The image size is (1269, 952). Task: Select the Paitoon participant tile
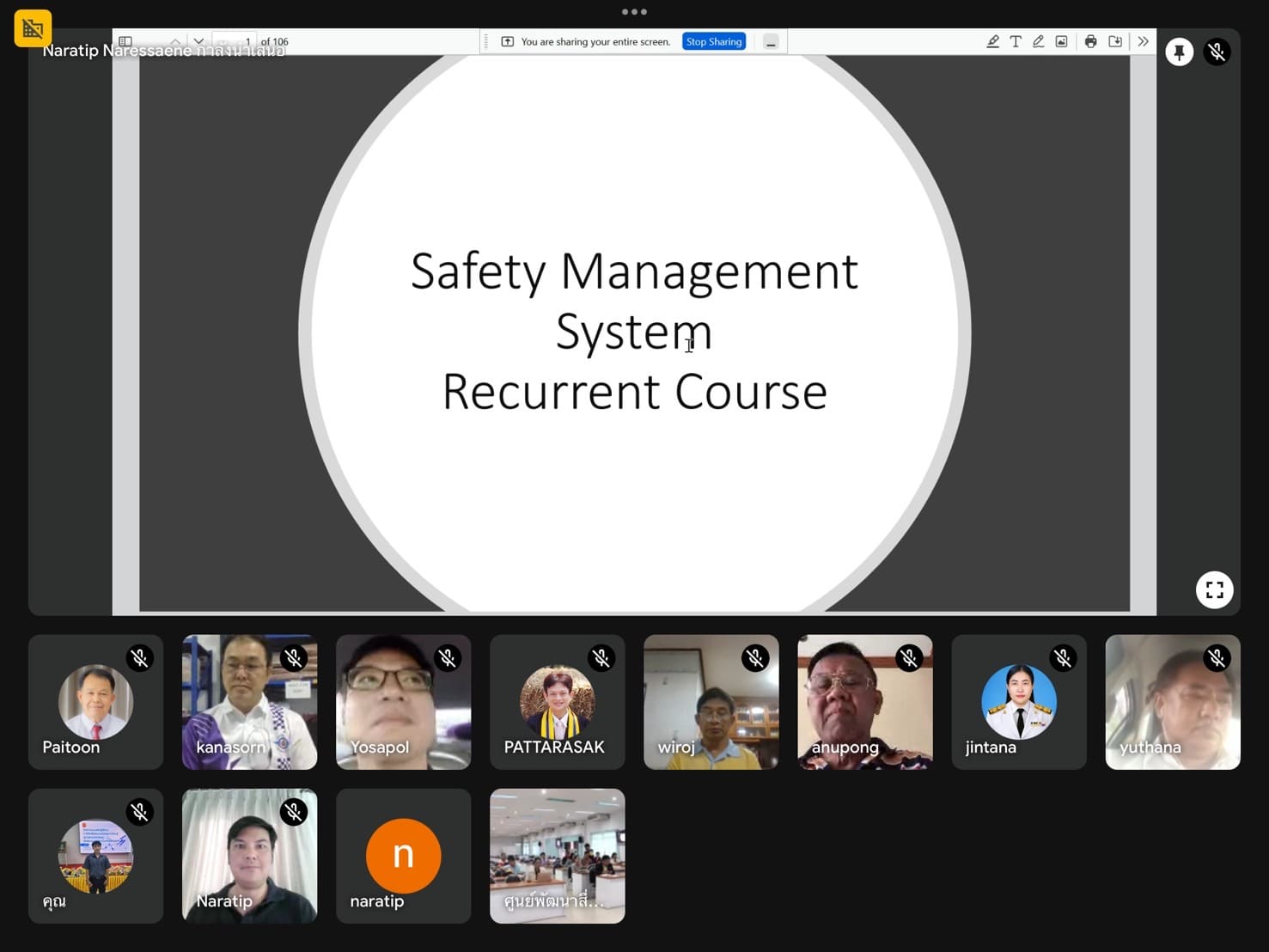coord(95,702)
